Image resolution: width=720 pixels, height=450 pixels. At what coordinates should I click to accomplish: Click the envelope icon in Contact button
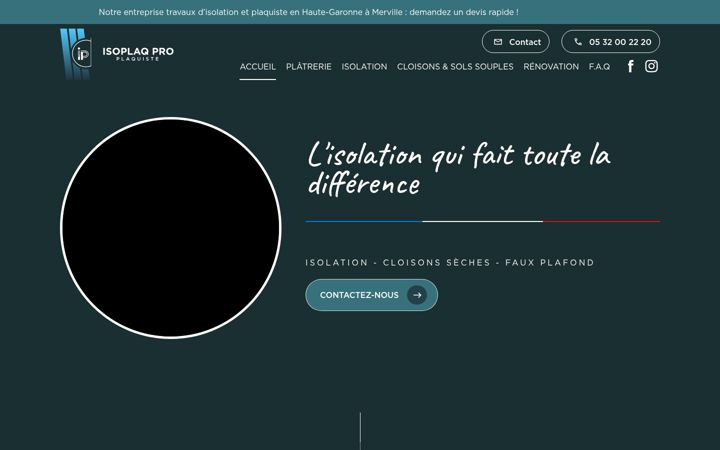click(498, 42)
